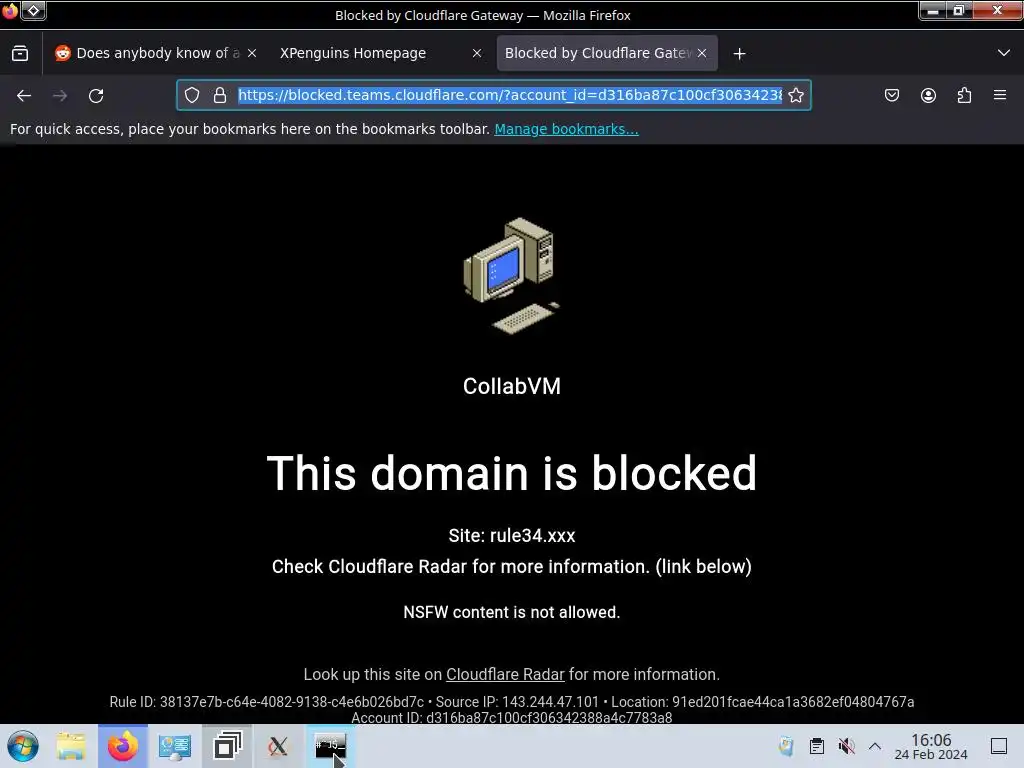Screen dimensions: 1024x768
Task: Go back to the previous page
Action: pyautogui.click(x=24, y=95)
